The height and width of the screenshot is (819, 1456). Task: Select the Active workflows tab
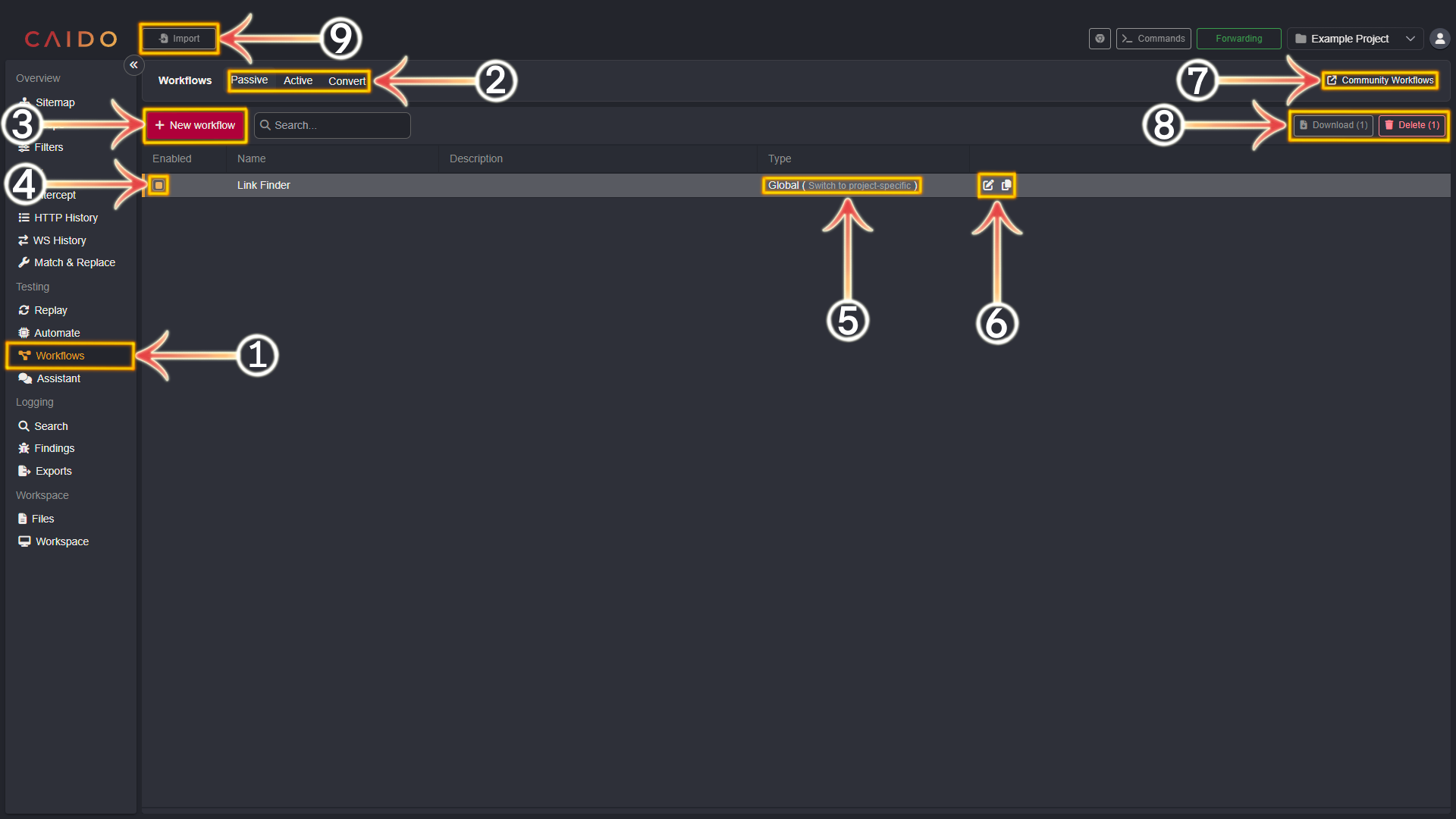click(297, 80)
